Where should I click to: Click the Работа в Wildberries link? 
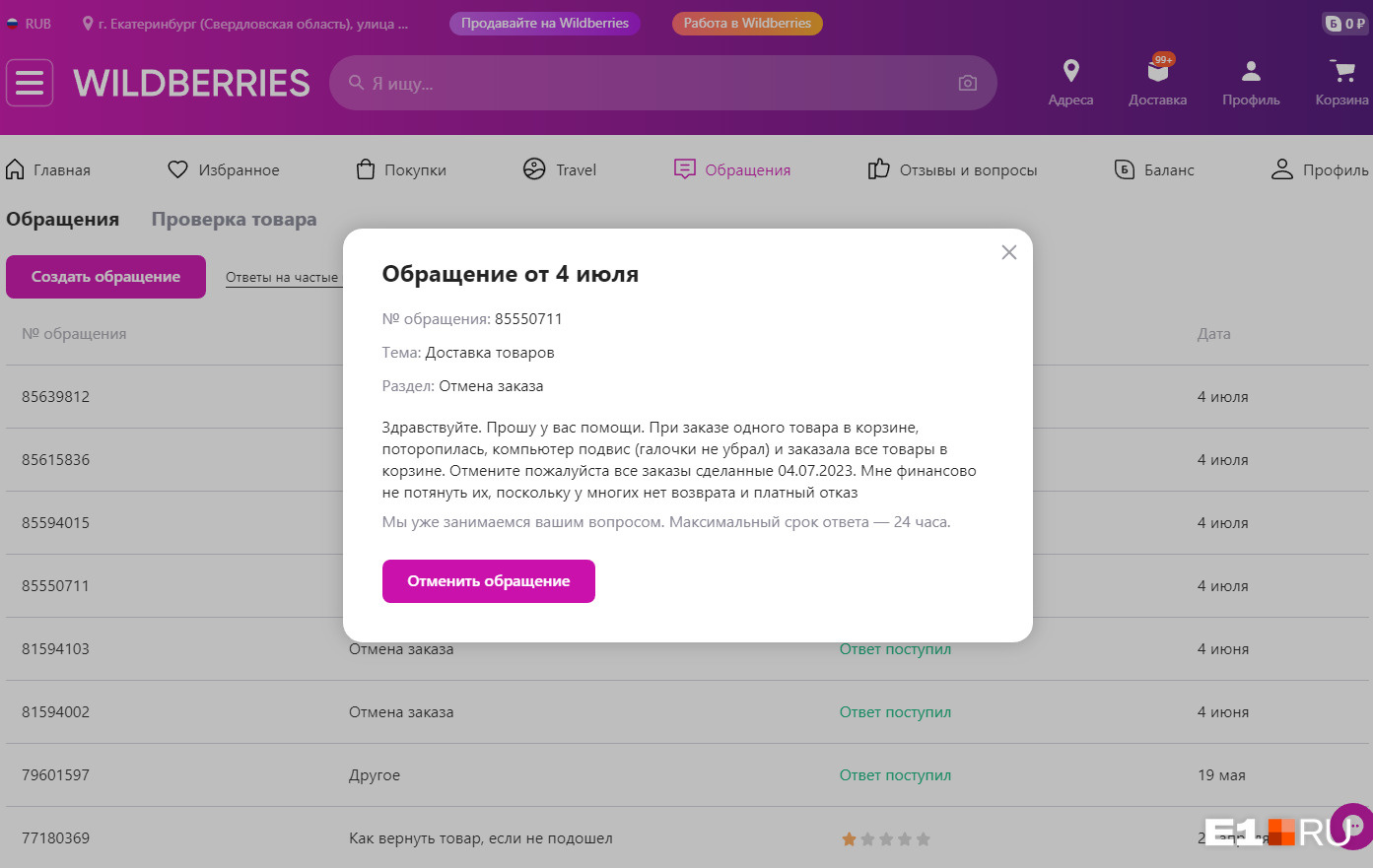pyautogui.click(x=747, y=23)
